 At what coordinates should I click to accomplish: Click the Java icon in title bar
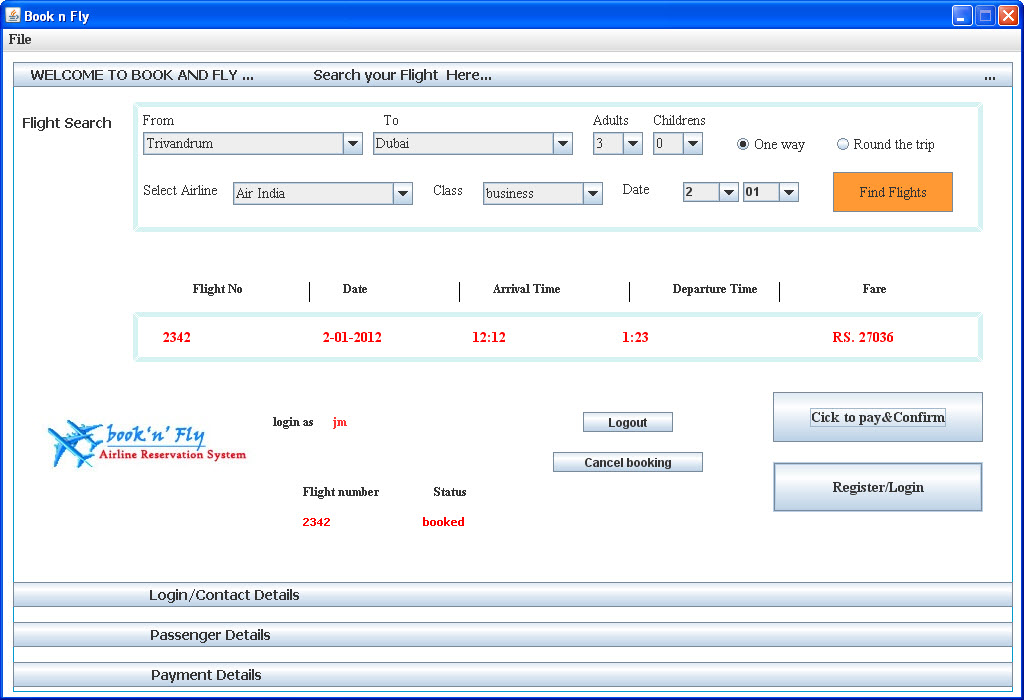tap(12, 15)
